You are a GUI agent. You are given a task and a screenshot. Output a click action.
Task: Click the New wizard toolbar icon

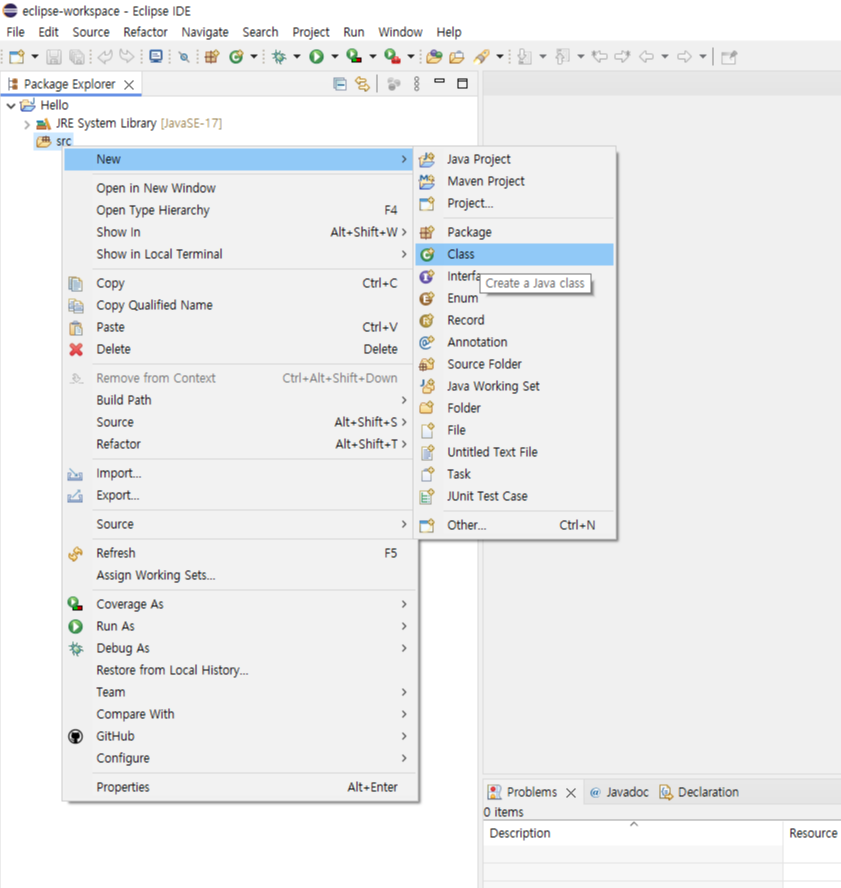pos(17,57)
